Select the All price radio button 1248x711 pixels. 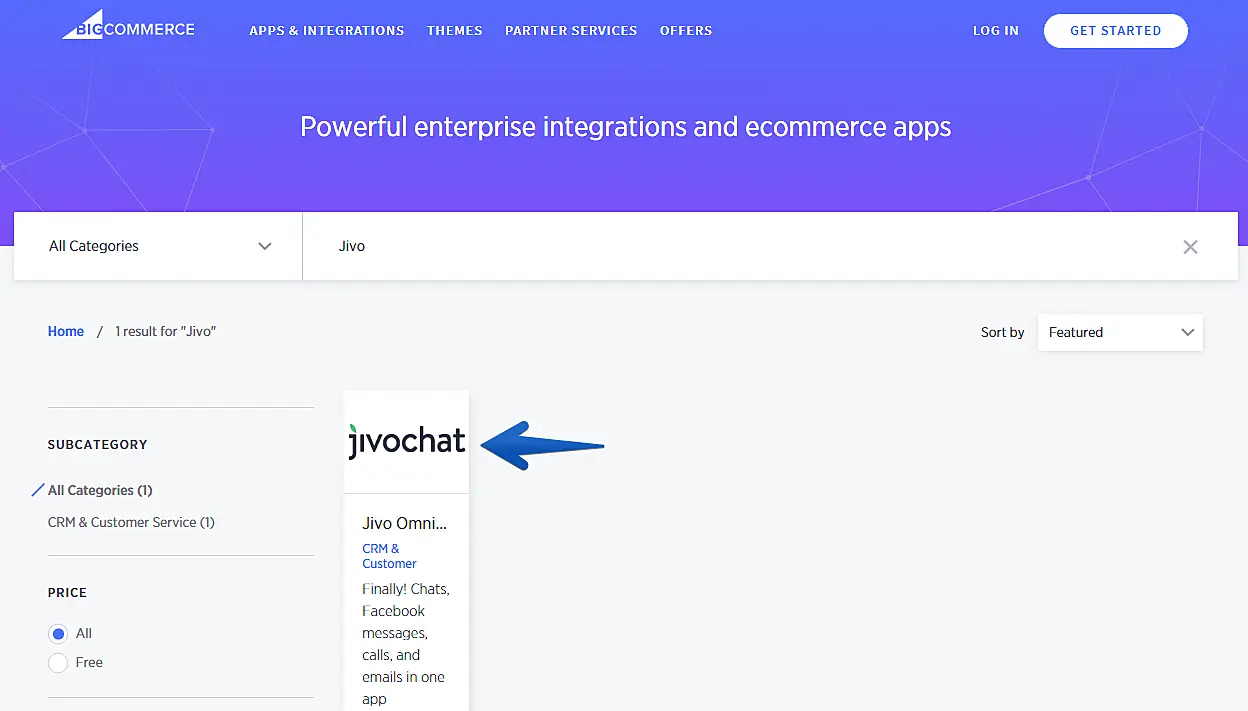pyautogui.click(x=58, y=633)
